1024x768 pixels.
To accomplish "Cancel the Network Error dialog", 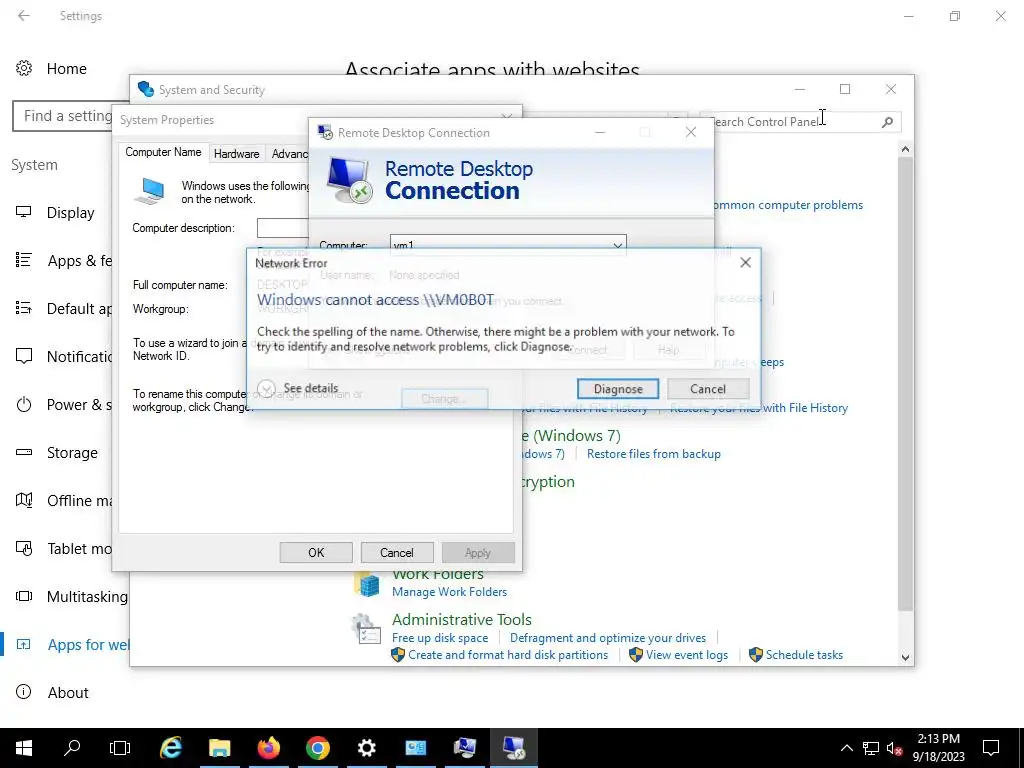I will 708,389.
